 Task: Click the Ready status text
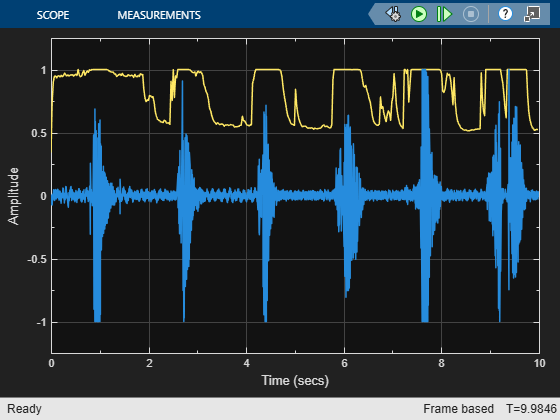pyautogui.click(x=24, y=409)
